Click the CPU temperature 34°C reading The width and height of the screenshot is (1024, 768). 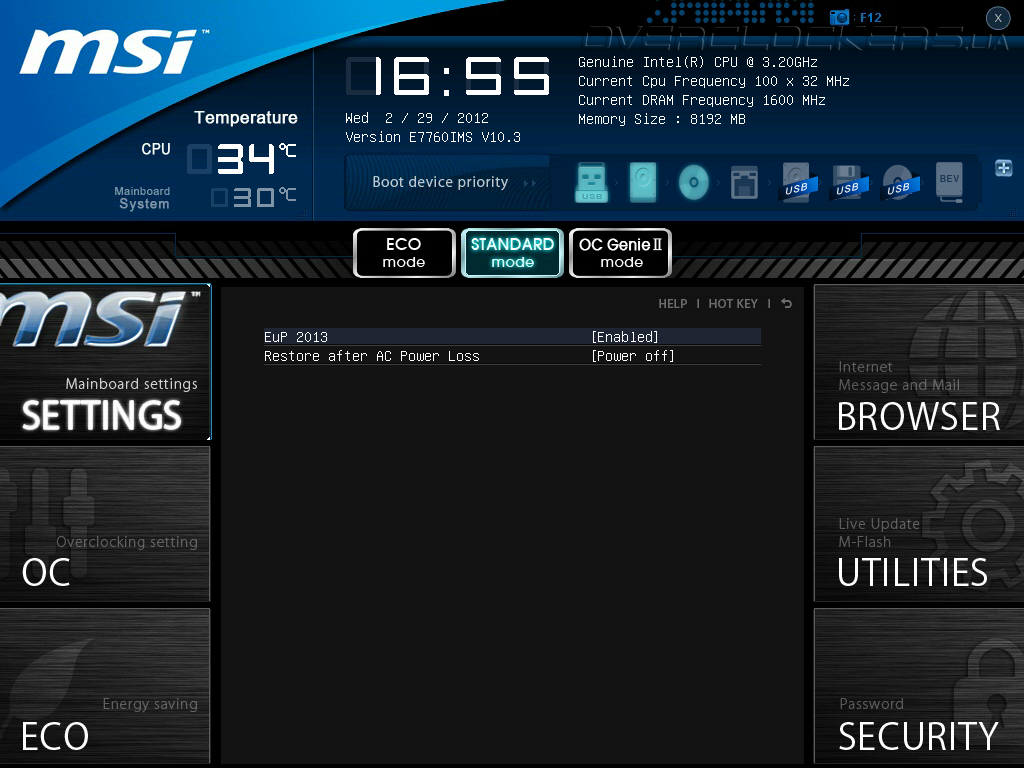[x=242, y=159]
